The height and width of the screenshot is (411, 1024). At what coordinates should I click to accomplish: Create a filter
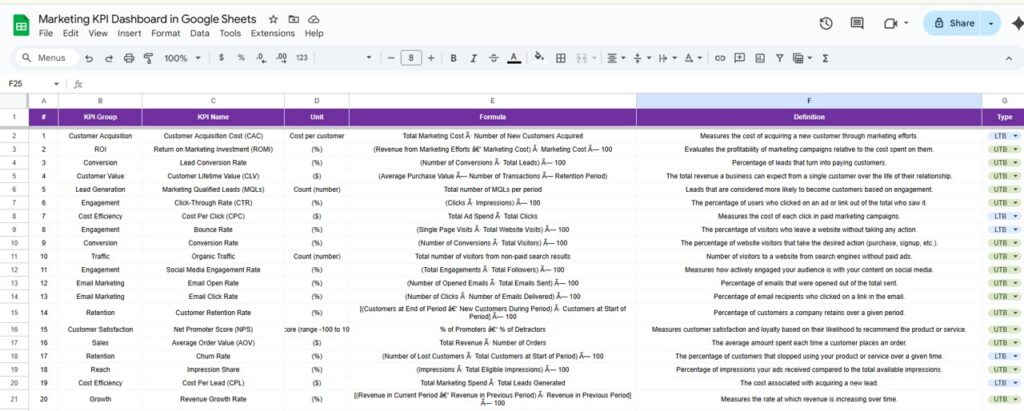click(x=779, y=58)
